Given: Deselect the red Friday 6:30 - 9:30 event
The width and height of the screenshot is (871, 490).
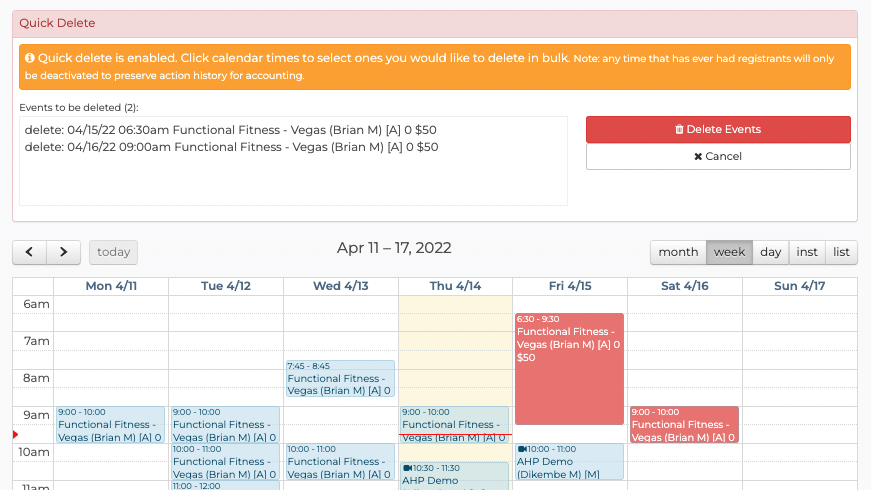Looking at the screenshot, I should click(569, 369).
